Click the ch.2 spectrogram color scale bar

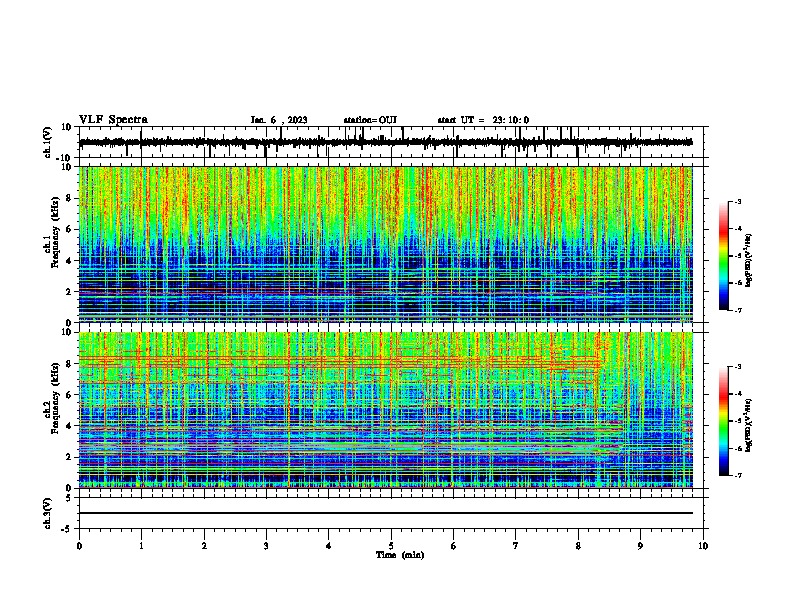click(724, 421)
